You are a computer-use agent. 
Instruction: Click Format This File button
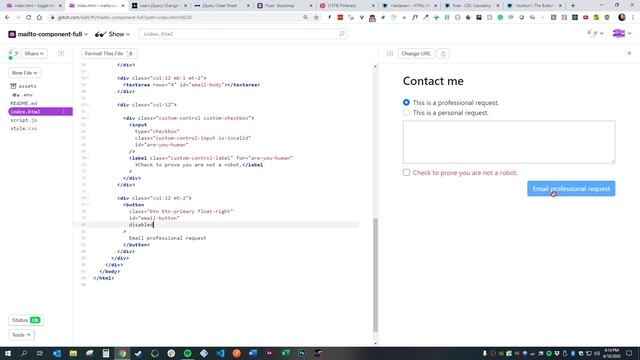(x=109, y=53)
